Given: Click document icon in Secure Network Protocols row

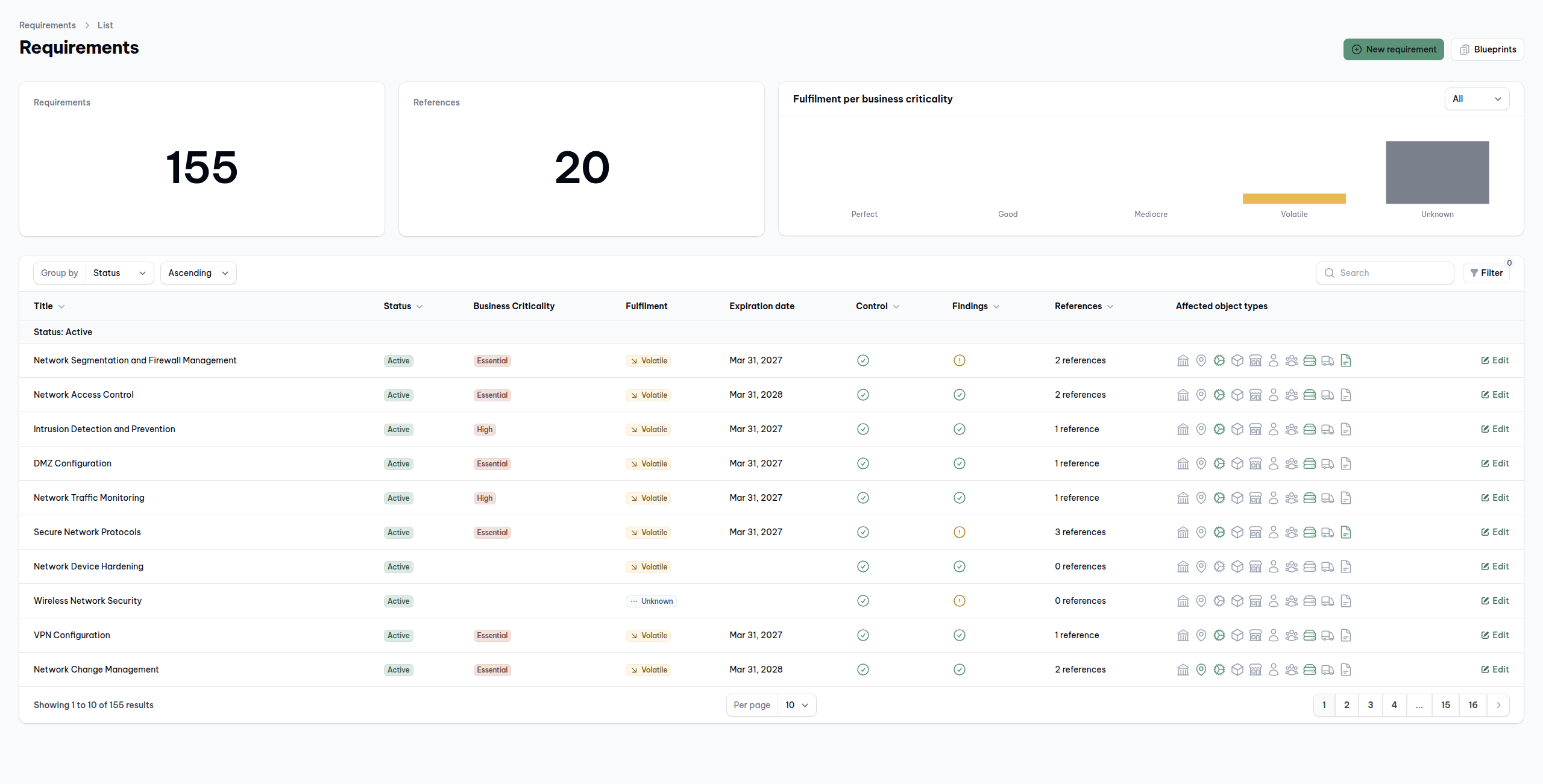Looking at the screenshot, I should click(x=1346, y=532).
